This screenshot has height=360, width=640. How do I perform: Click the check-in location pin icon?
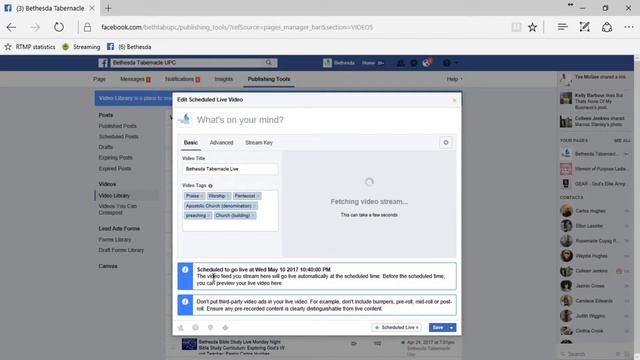(210, 328)
